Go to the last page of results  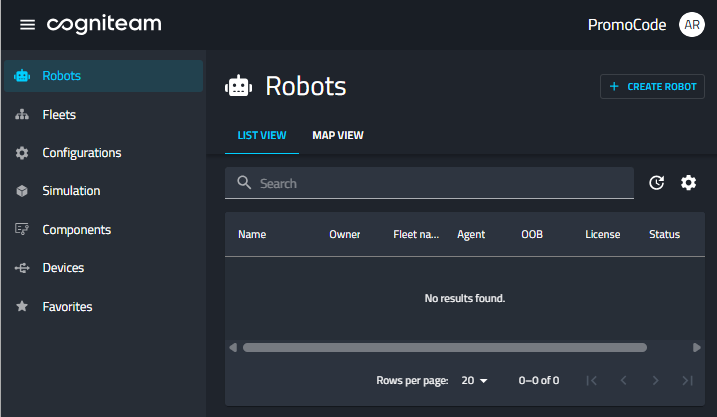point(687,380)
